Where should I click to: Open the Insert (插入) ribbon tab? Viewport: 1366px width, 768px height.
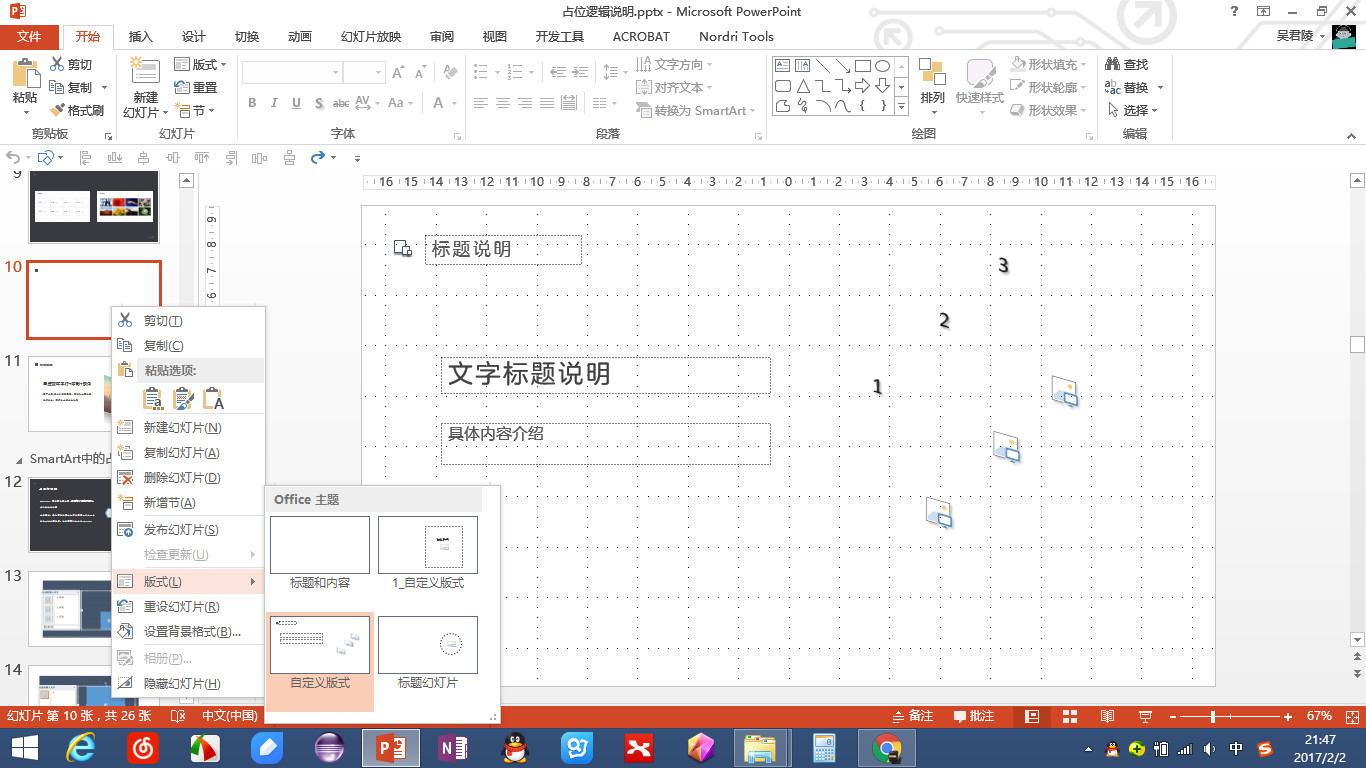[x=141, y=37]
